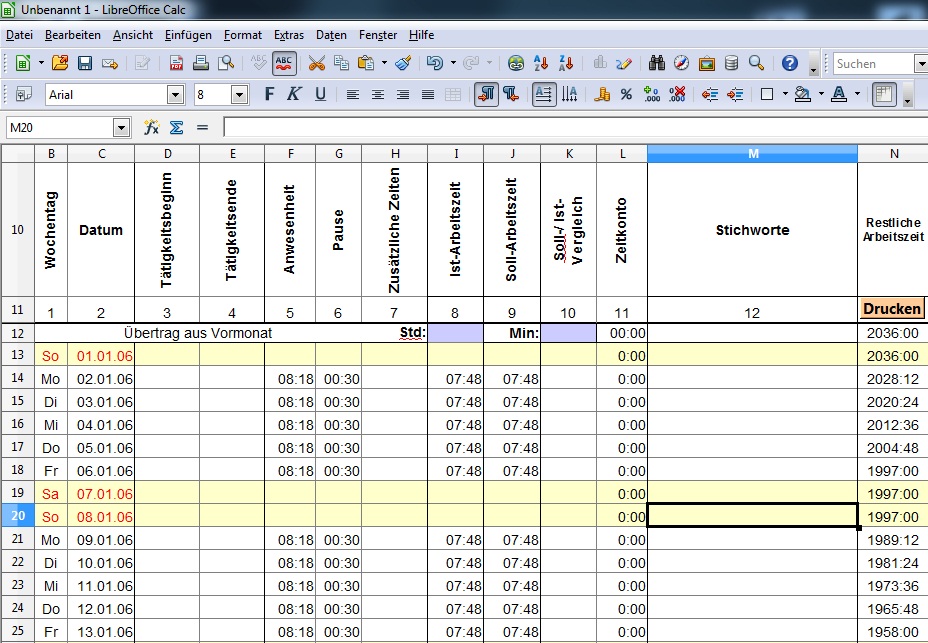Viewport: 928px width, 643px height.
Task: Open data sources database icon
Action: point(732,63)
